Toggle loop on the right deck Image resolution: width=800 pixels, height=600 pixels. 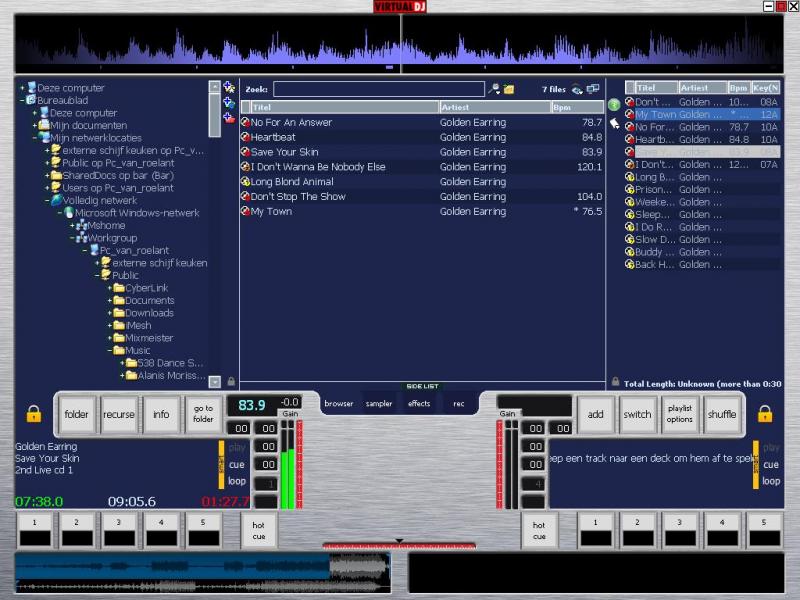tap(771, 481)
